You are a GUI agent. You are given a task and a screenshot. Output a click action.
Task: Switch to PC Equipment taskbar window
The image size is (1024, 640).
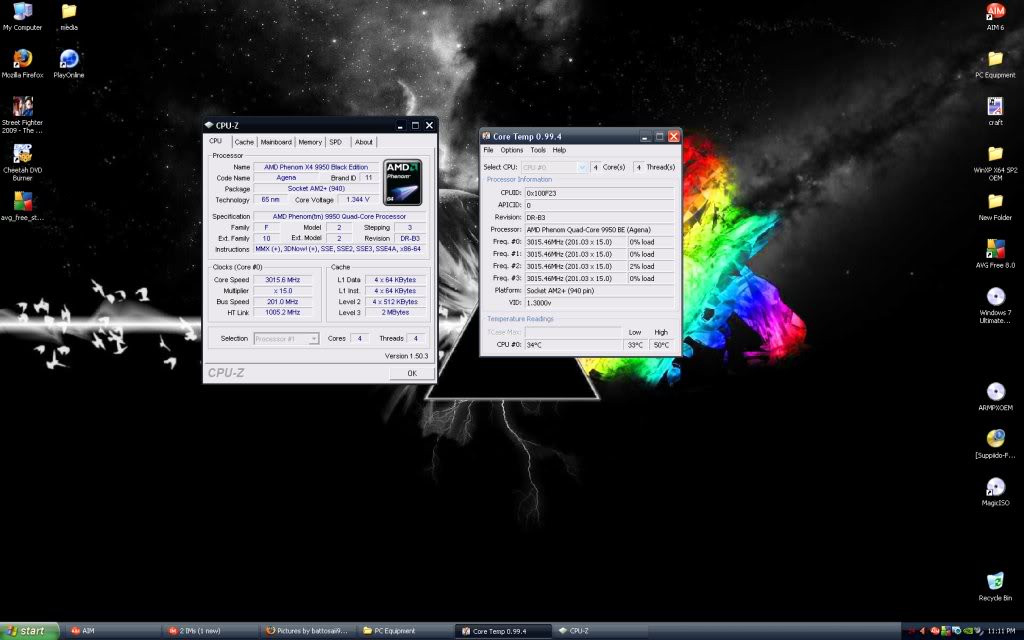point(406,631)
